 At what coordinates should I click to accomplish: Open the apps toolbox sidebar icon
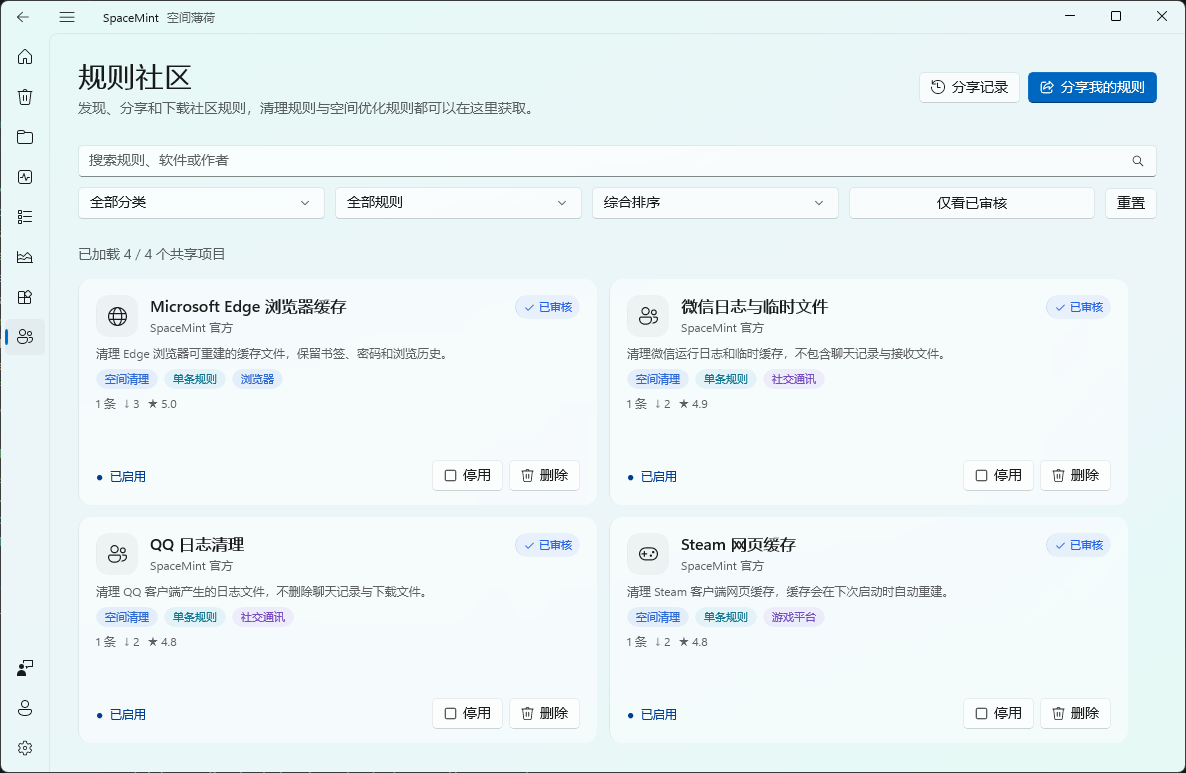[25, 297]
